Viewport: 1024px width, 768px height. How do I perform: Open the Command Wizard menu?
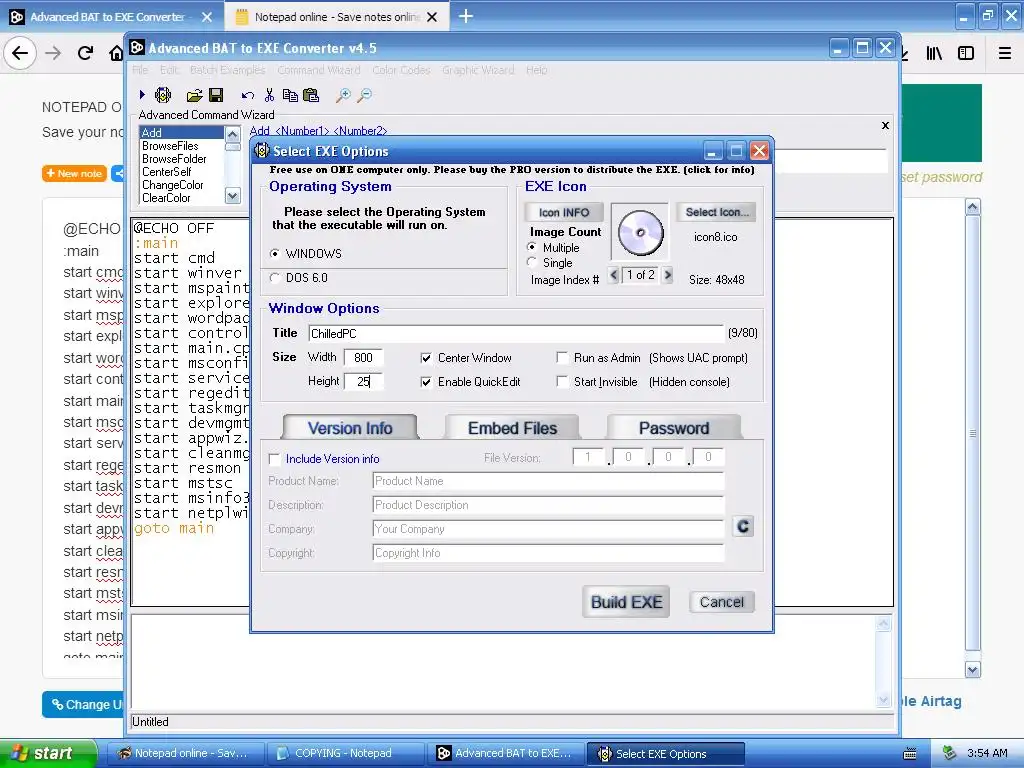point(319,70)
